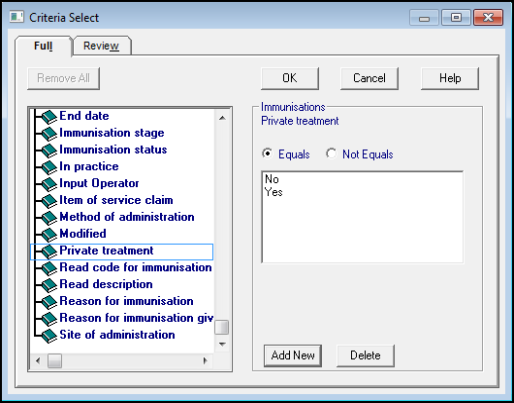Click the OK button
Viewport: 514px width, 403px height.
[x=290, y=78]
